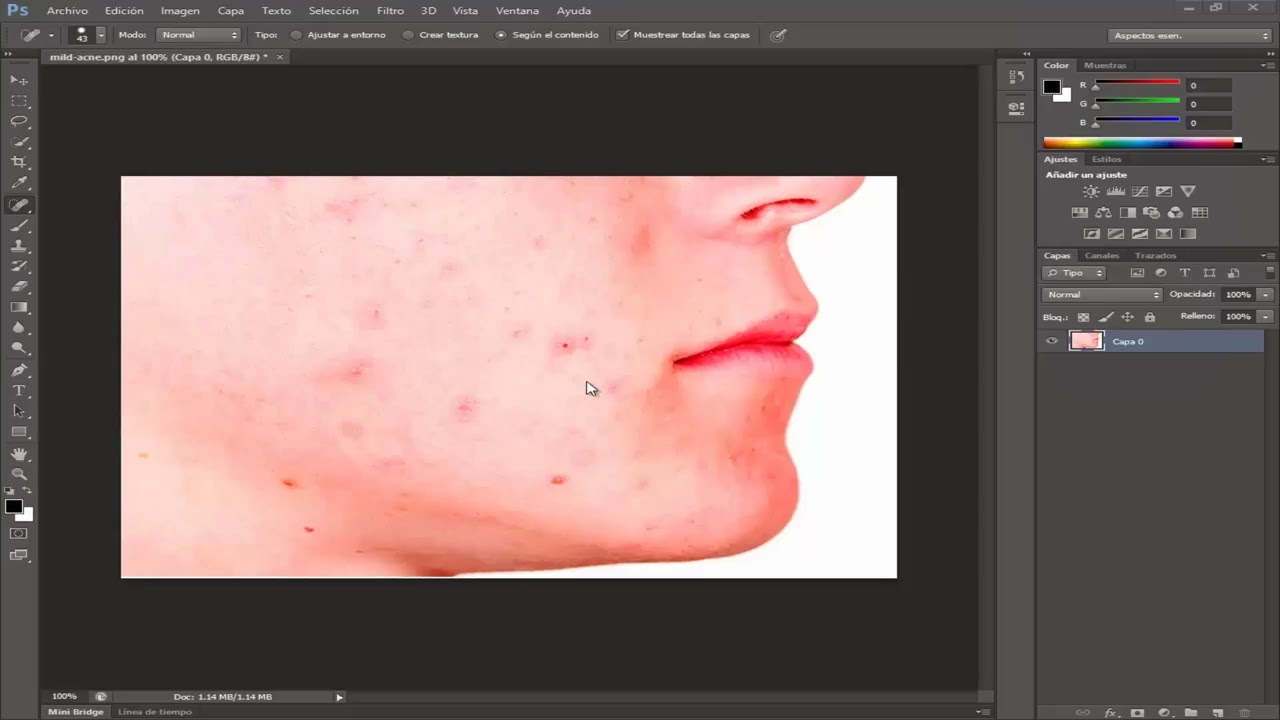Open the Mini Bridge tab

tap(76, 712)
